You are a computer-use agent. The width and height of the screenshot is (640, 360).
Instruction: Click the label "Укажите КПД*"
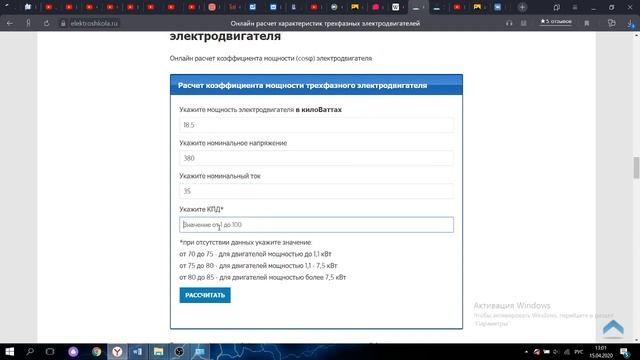point(201,209)
